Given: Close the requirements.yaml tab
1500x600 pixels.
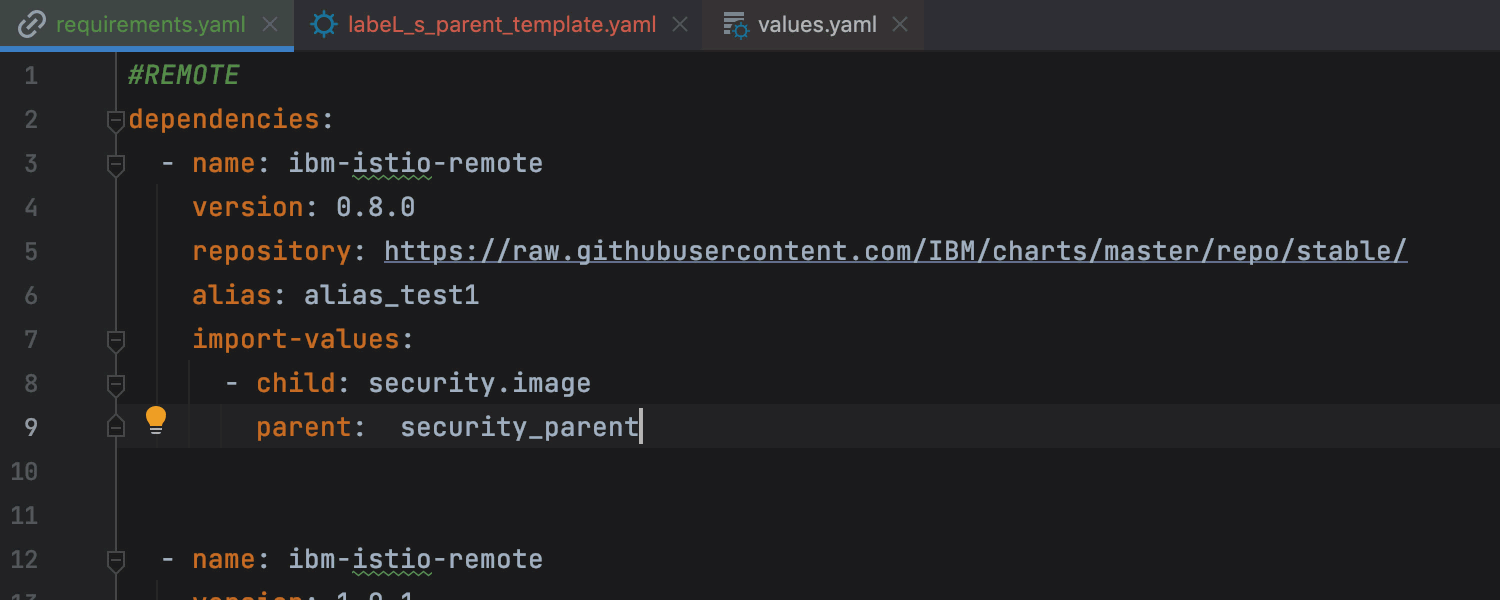Looking at the screenshot, I should click(270, 25).
